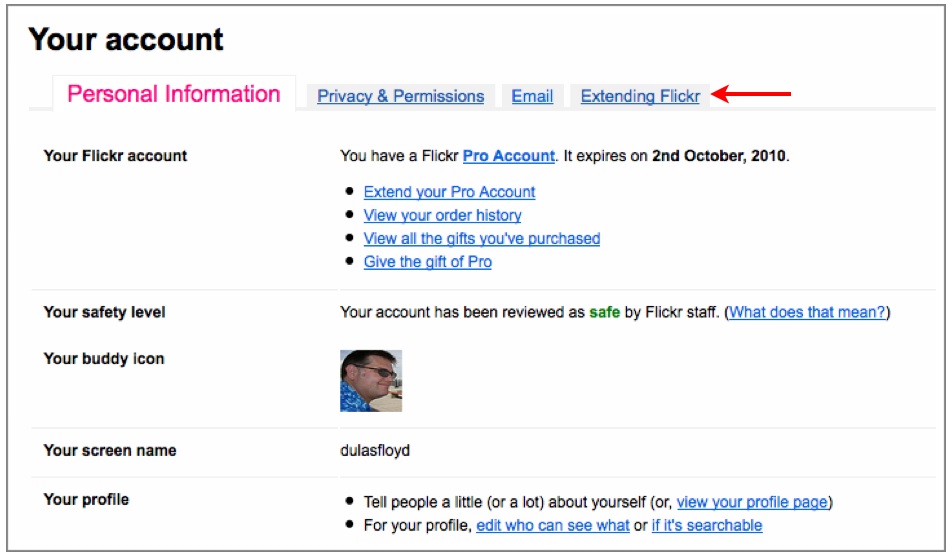950x556 pixels.
Task: Click the Your buddy icon label
Action: [x=104, y=359]
